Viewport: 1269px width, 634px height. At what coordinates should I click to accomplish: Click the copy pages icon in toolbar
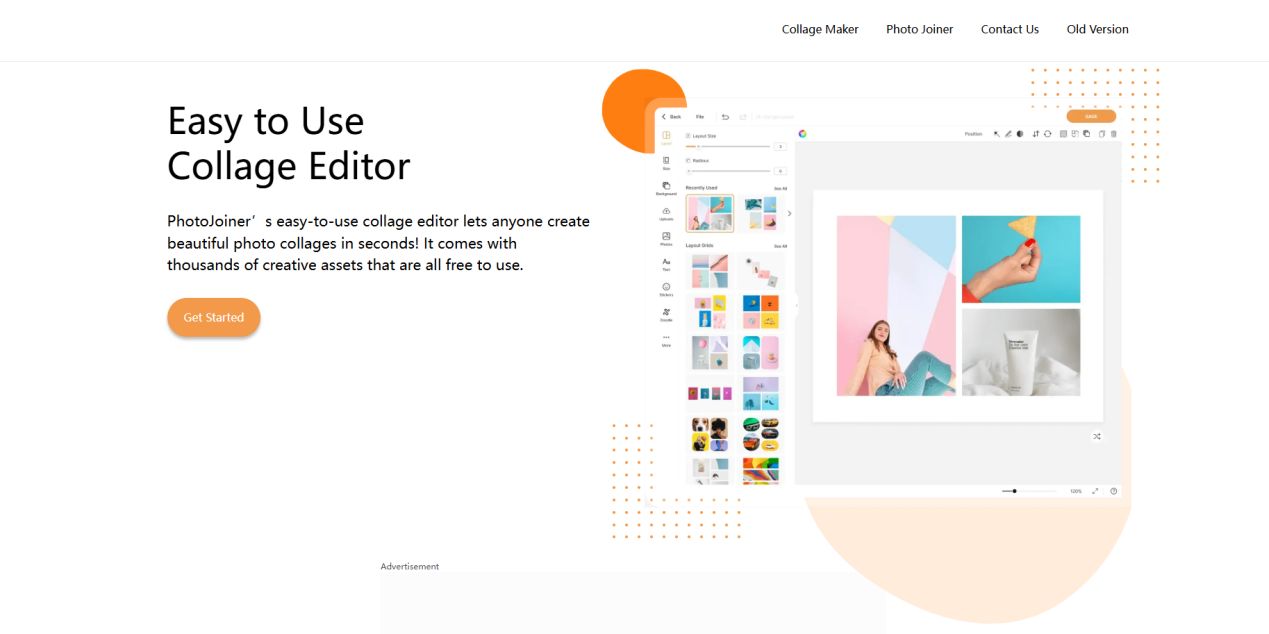(1101, 134)
